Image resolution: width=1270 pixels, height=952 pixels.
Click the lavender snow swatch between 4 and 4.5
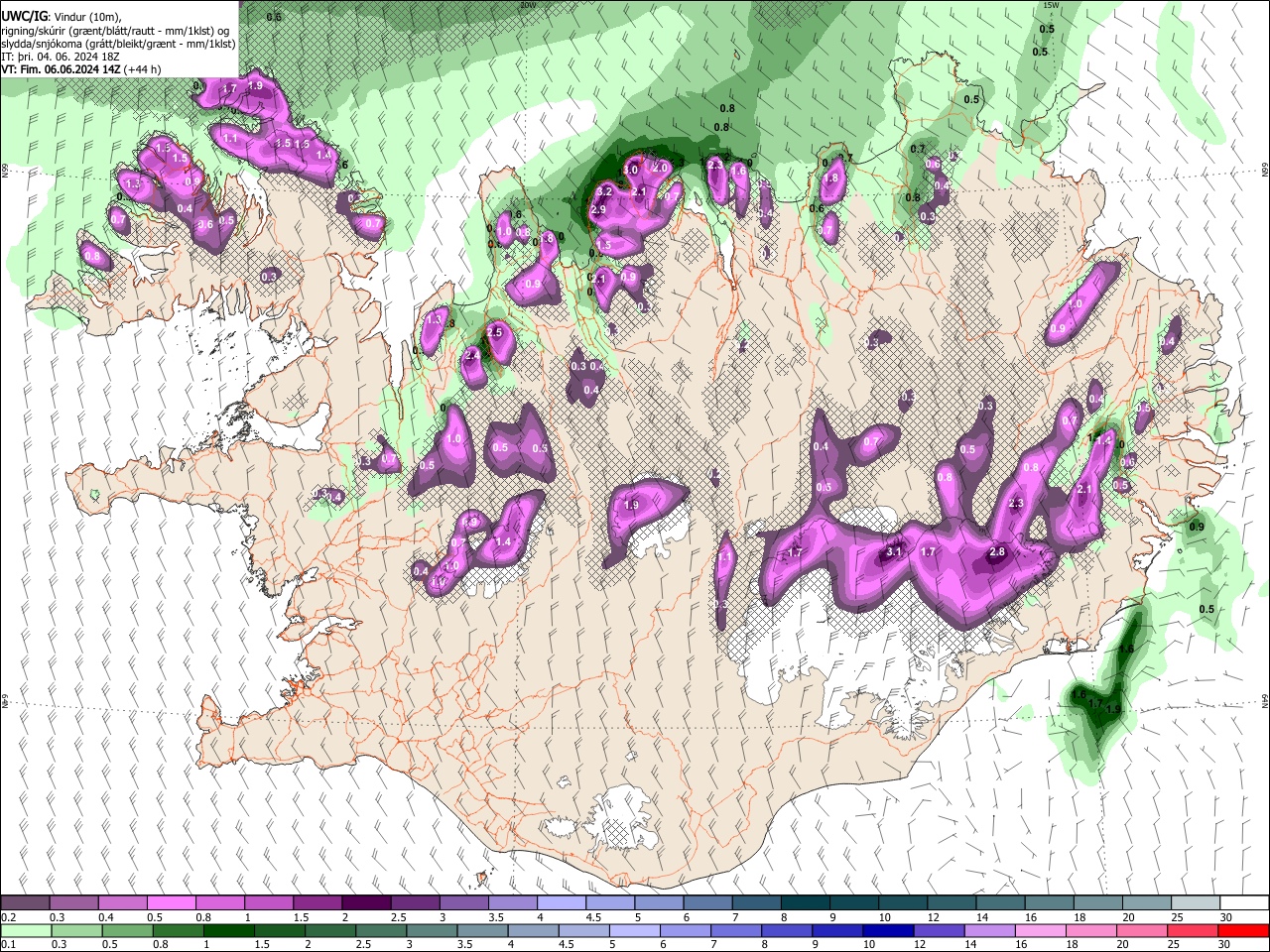click(x=562, y=903)
